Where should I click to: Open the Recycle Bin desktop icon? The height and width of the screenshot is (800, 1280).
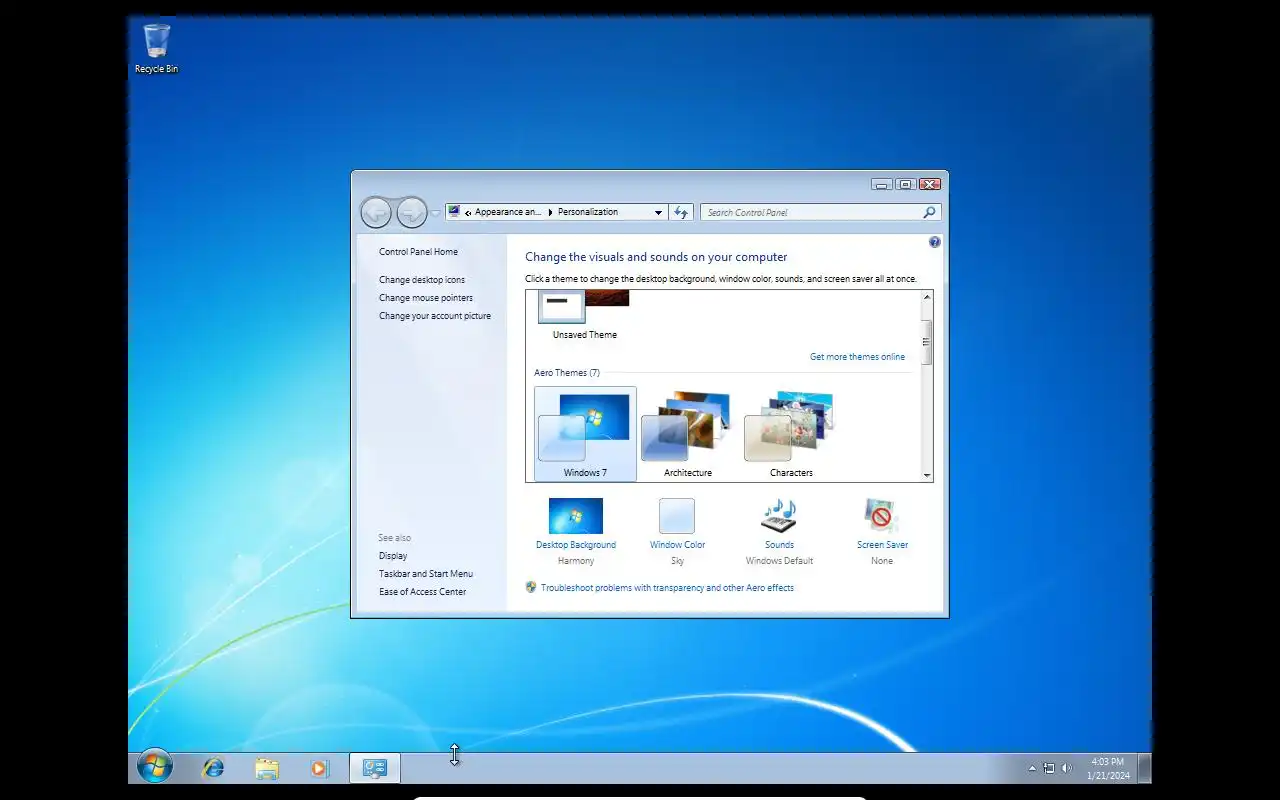[157, 49]
